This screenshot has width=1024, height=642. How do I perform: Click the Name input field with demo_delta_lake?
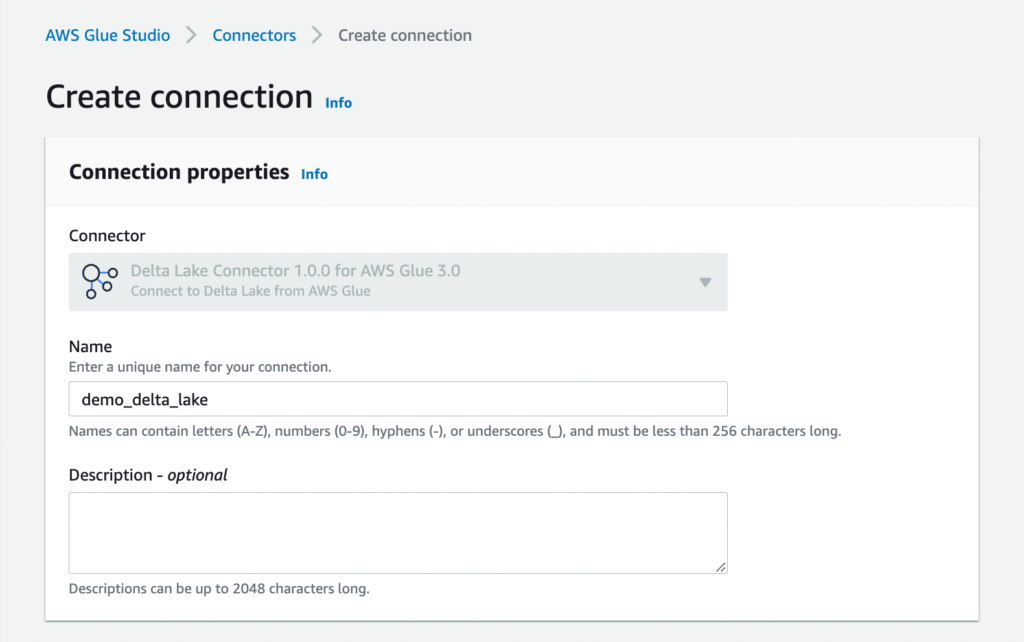point(398,399)
